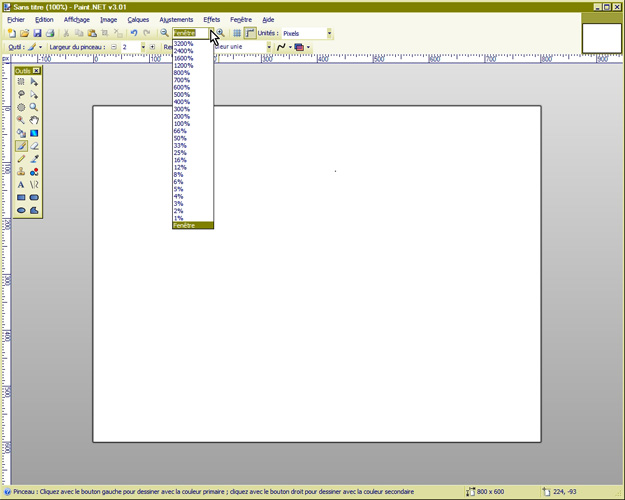Activate the Pencil tool
Viewport: 625px width, 500px height.
pyautogui.click(x=21, y=158)
